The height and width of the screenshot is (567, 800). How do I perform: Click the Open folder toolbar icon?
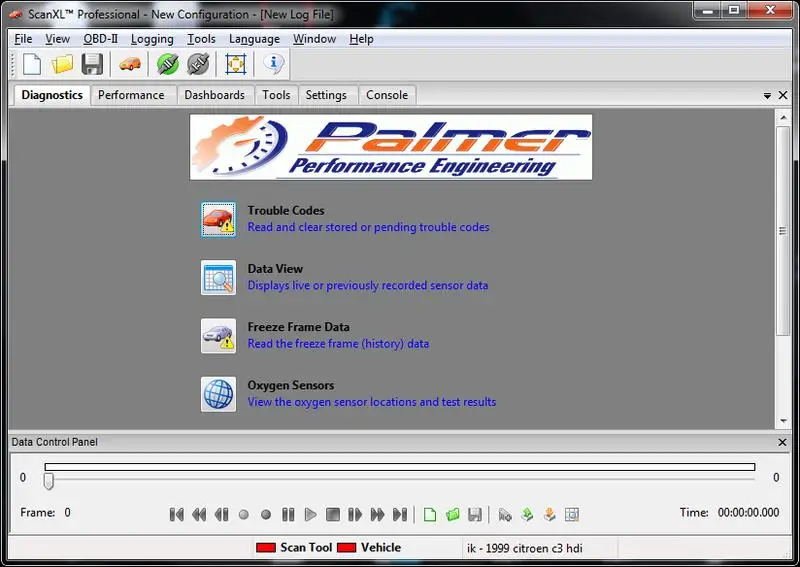(x=62, y=64)
